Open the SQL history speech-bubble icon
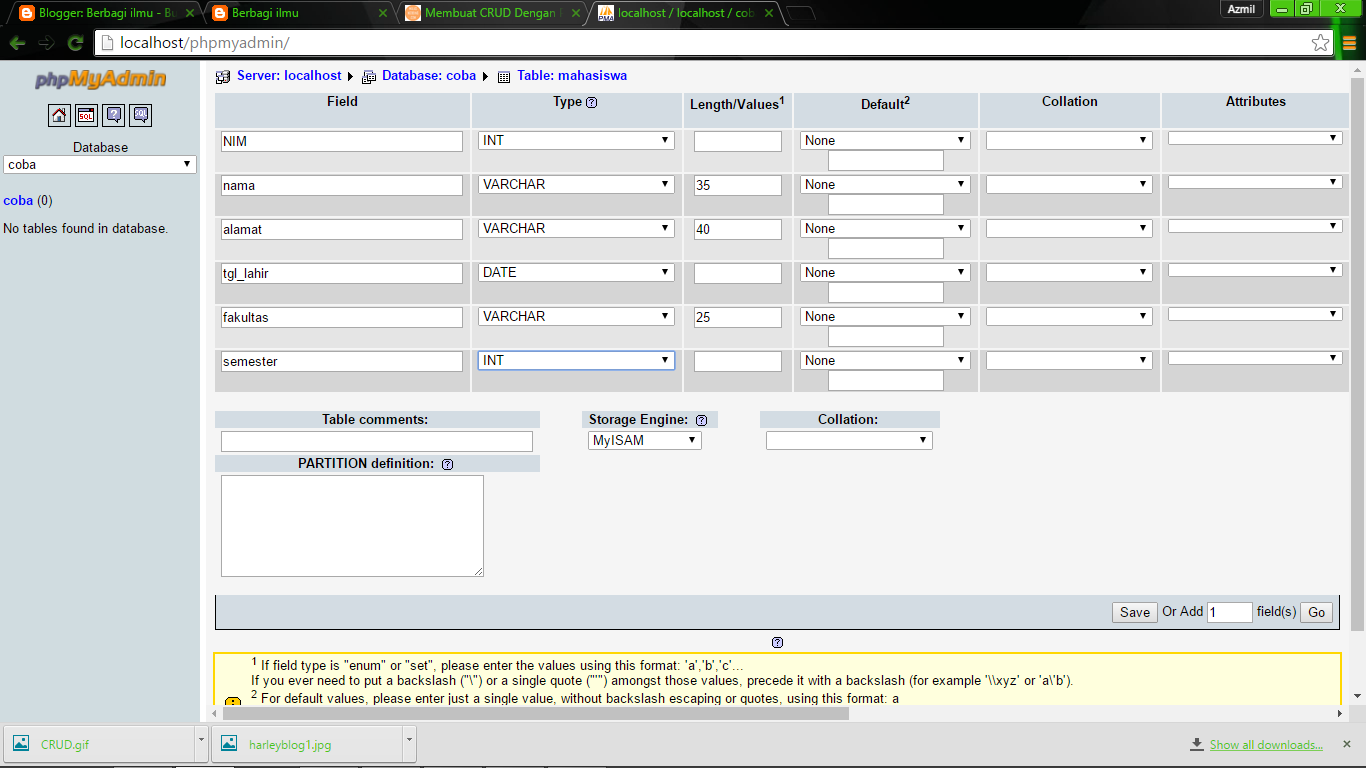 (x=139, y=115)
